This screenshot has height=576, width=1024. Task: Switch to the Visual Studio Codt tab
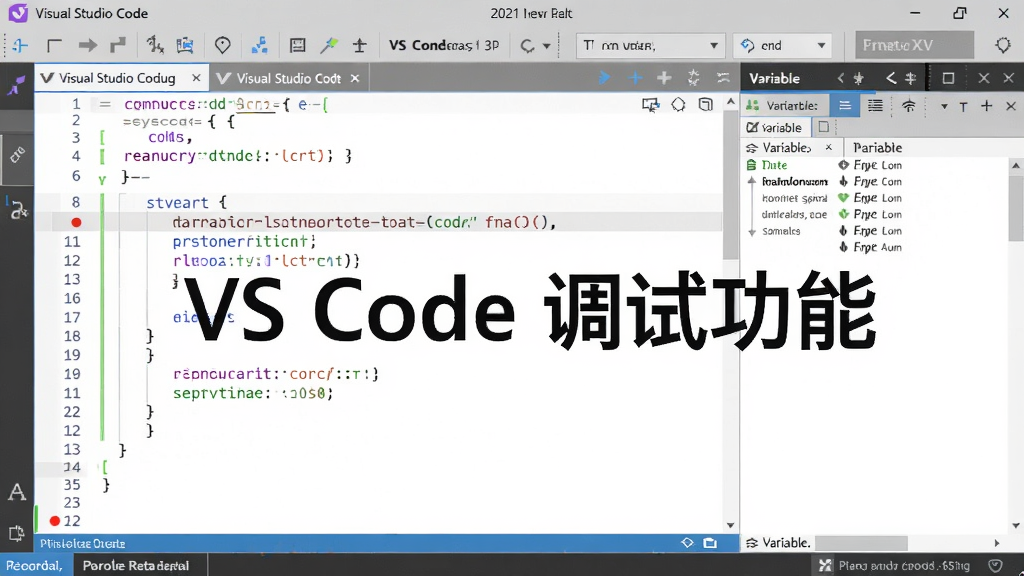[x=289, y=78]
